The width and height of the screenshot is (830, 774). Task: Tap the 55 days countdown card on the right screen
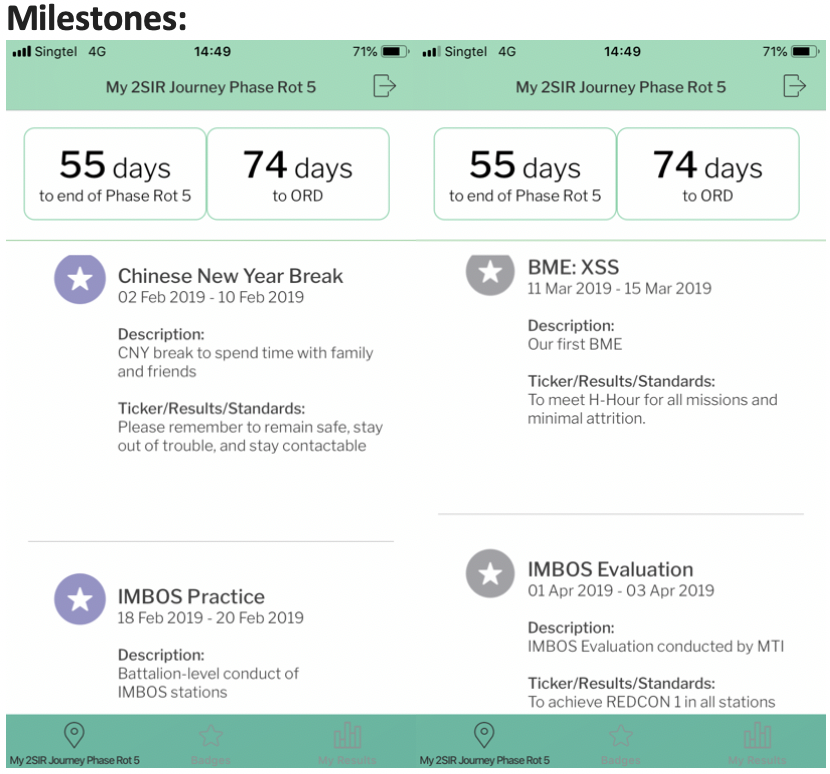point(525,174)
